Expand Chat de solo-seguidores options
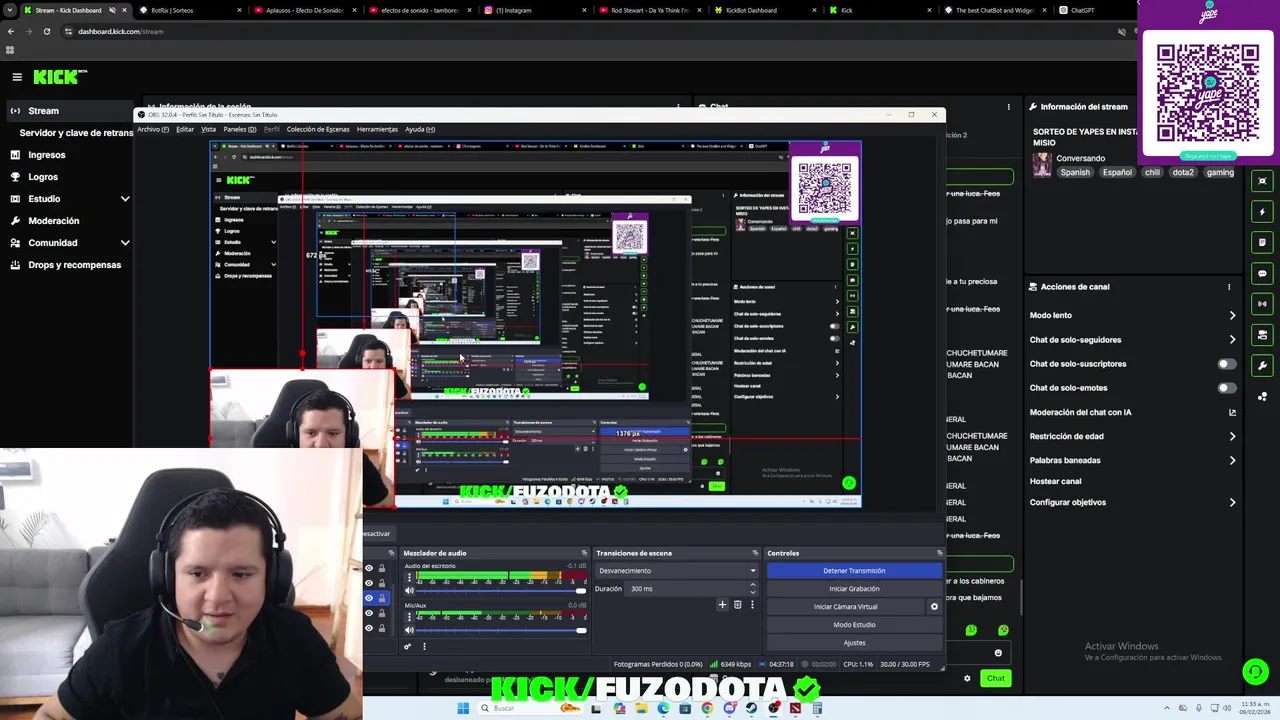1280x720 pixels. 1232,340
